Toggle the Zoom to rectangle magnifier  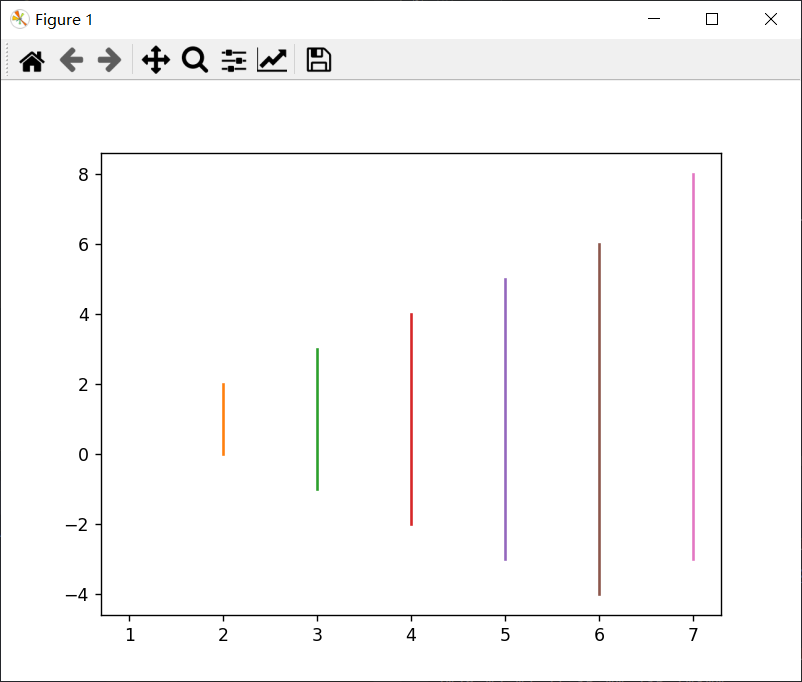(x=194, y=61)
